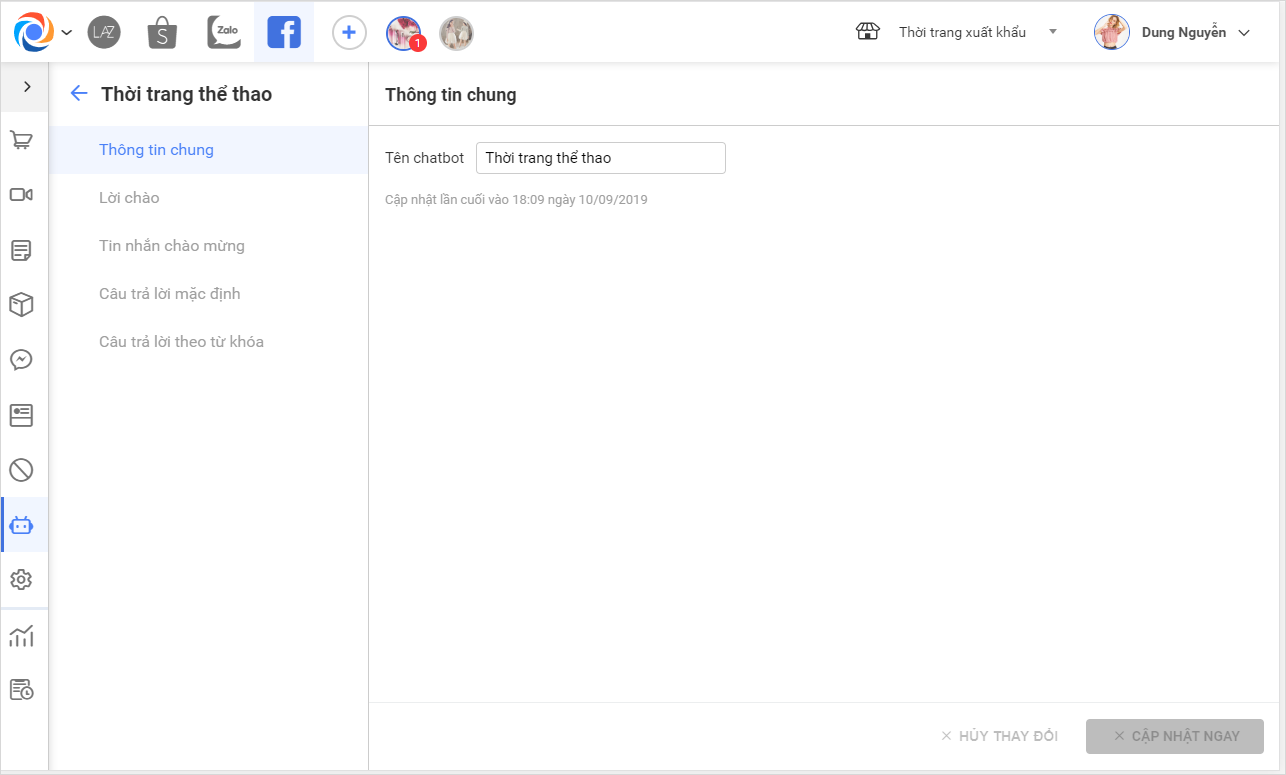Image resolution: width=1286 pixels, height=775 pixels.
Task: Open the Lazada channel icon
Action: tap(104, 32)
